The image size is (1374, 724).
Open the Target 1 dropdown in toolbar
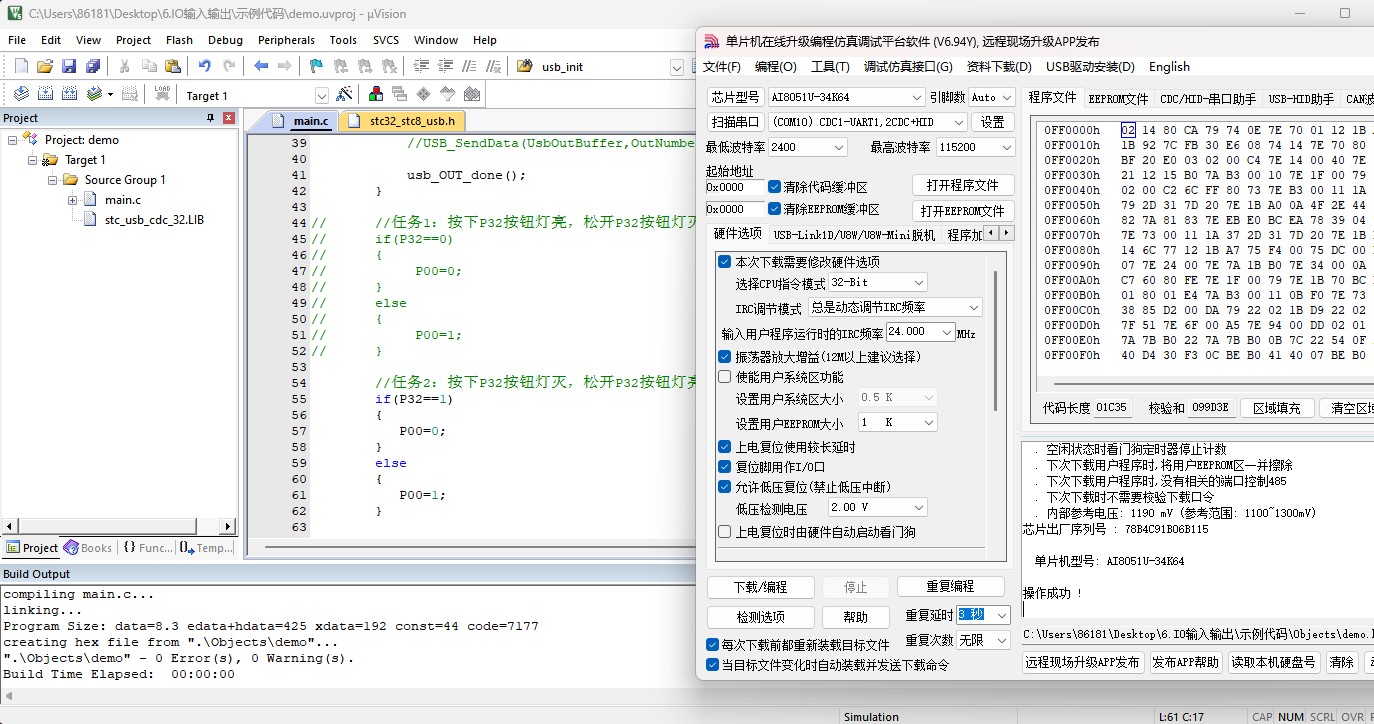tap(322, 96)
